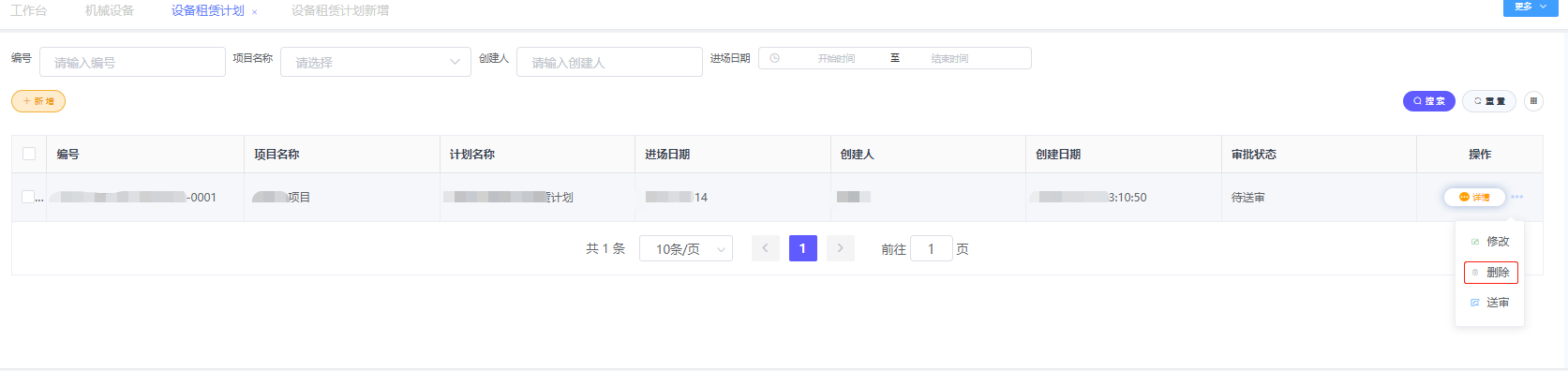Click the 新增 button
The height and width of the screenshot is (371, 1568).
(x=38, y=100)
